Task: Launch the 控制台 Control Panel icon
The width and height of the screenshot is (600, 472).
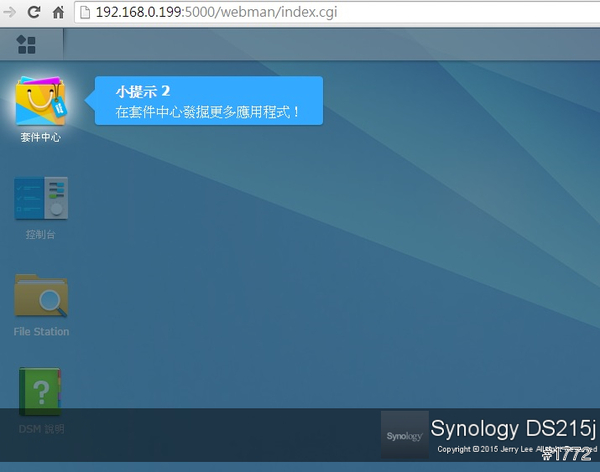Action: 41,198
